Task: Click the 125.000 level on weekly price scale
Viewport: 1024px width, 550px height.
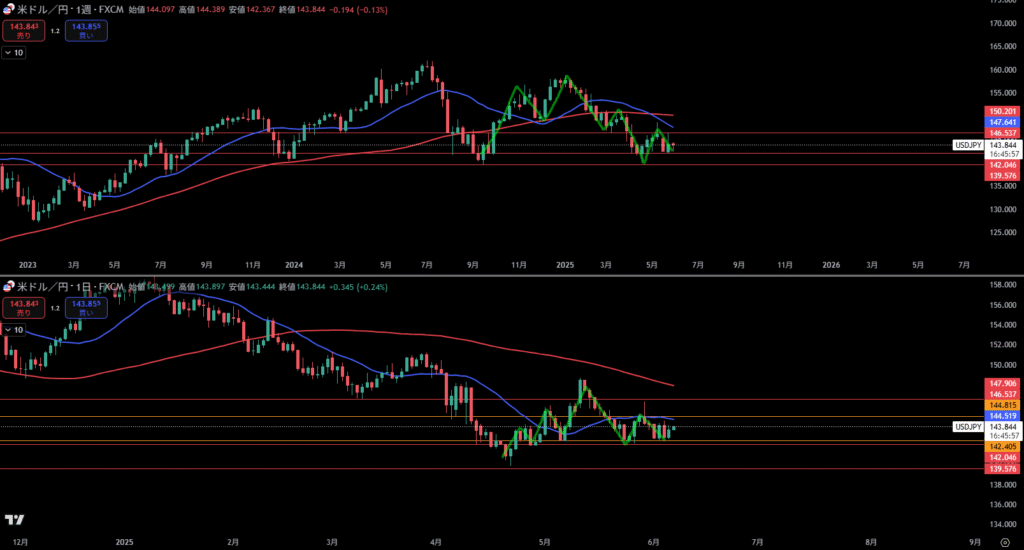Action: click(1002, 233)
